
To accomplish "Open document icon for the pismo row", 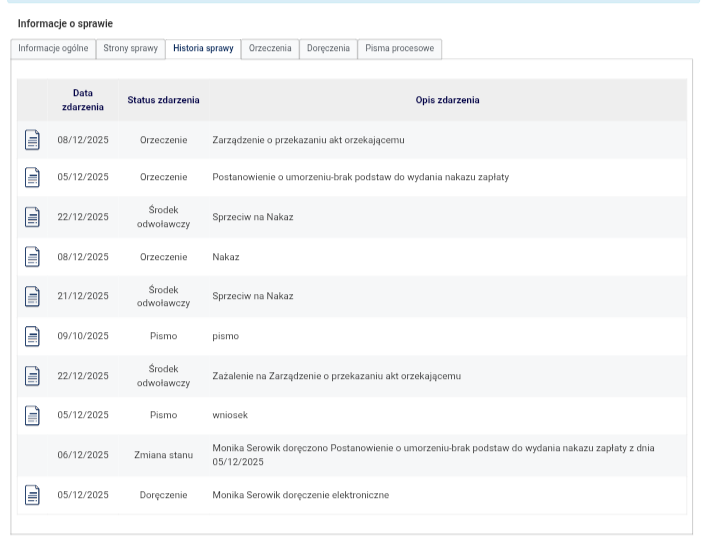I will pos(32,336).
